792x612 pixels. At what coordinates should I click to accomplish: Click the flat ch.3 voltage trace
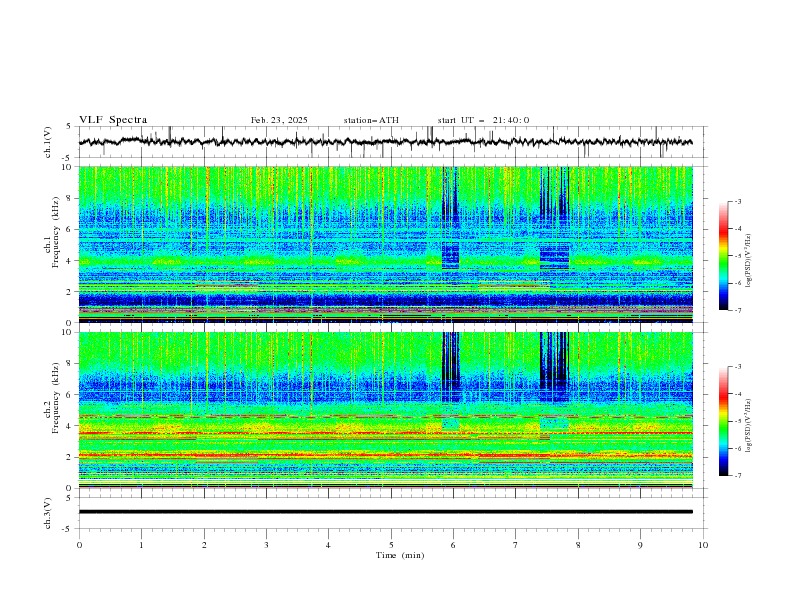[x=385, y=512]
